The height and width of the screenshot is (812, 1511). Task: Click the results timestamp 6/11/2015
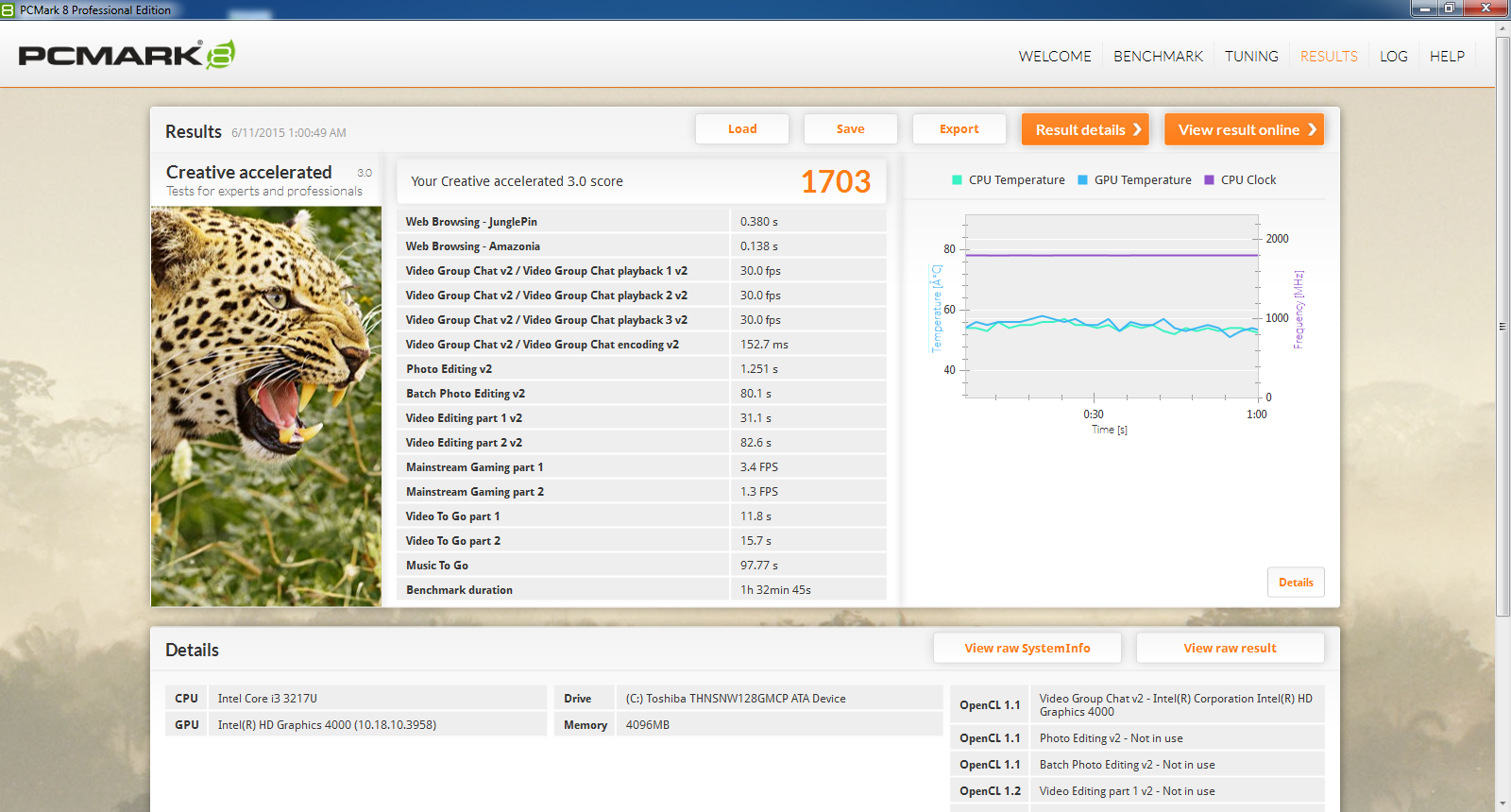289,133
